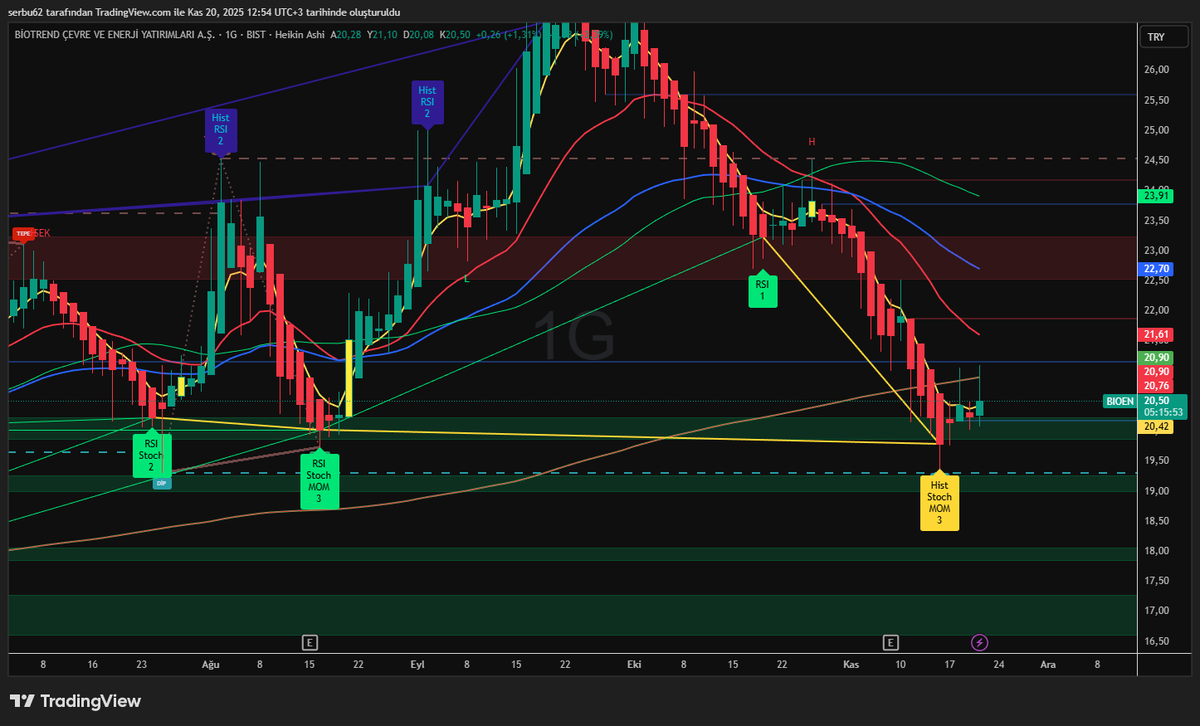Screen dimensions: 1200x726
Task: Click the Eyl month label on the time axis
Action: 417,663
